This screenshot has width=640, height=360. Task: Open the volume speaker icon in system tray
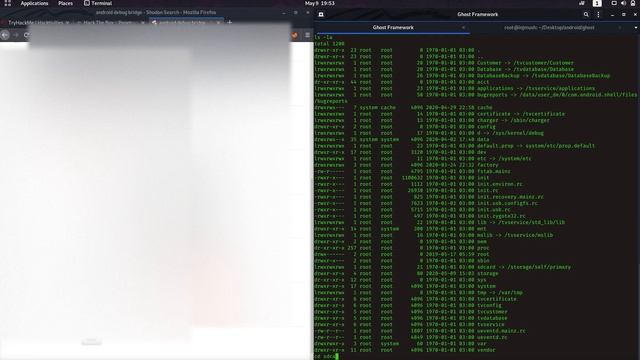(623, 3)
